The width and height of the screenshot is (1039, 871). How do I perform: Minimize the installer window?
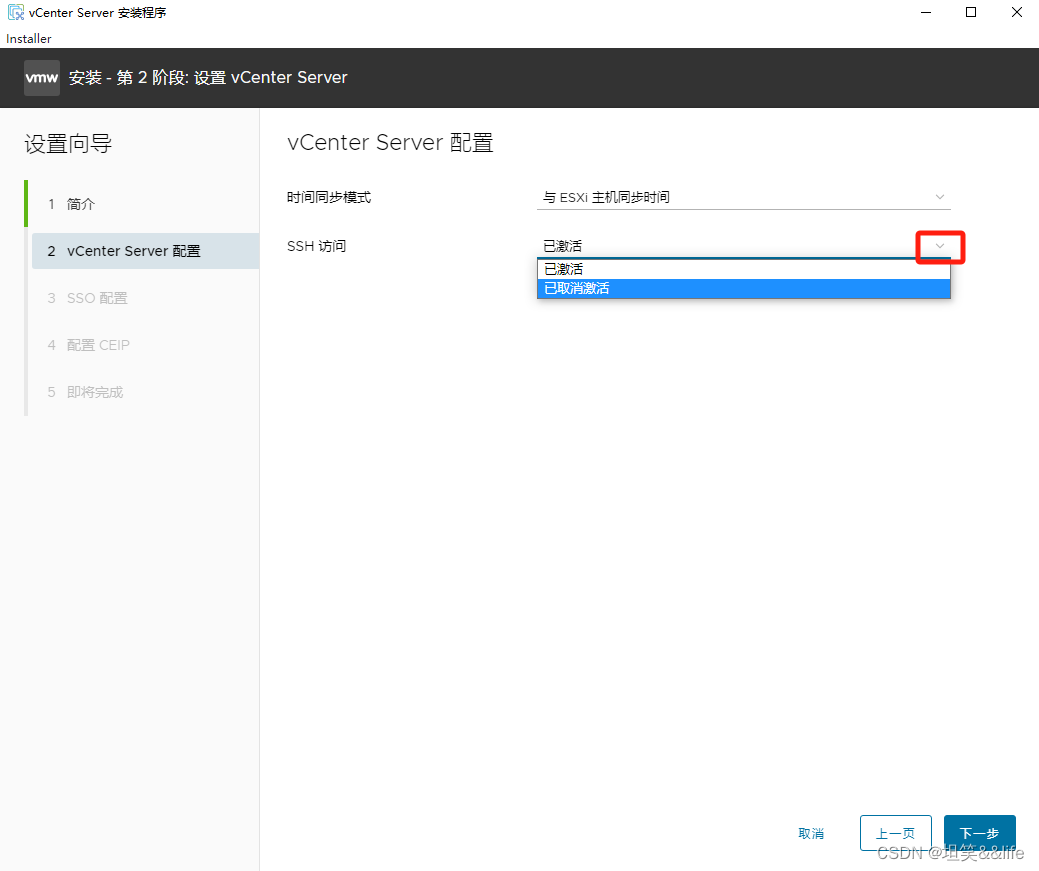click(926, 12)
